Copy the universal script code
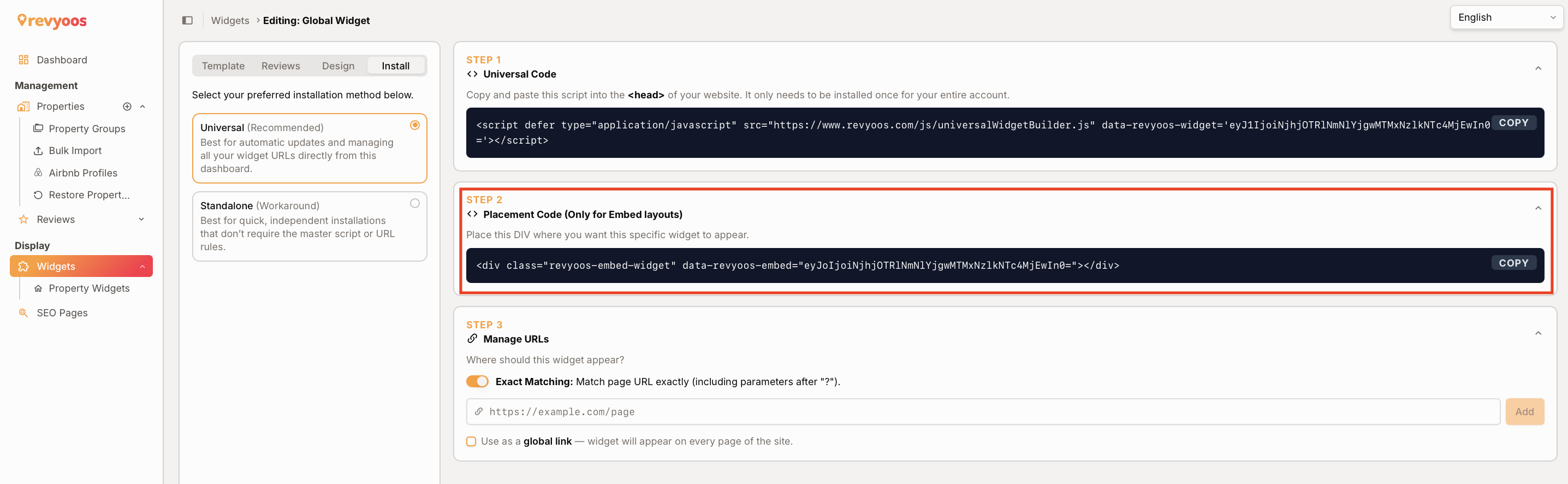 click(x=1514, y=123)
